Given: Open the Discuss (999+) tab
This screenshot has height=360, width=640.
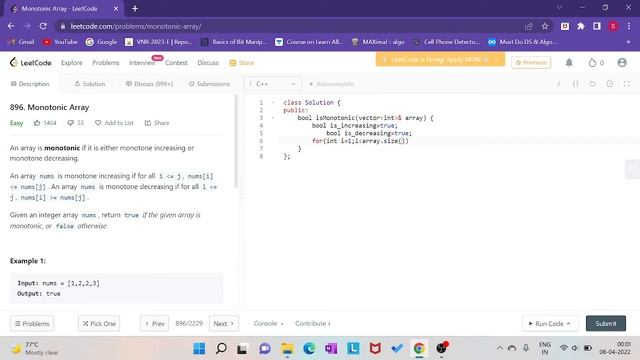Looking at the screenshot, I should point(149,84).
